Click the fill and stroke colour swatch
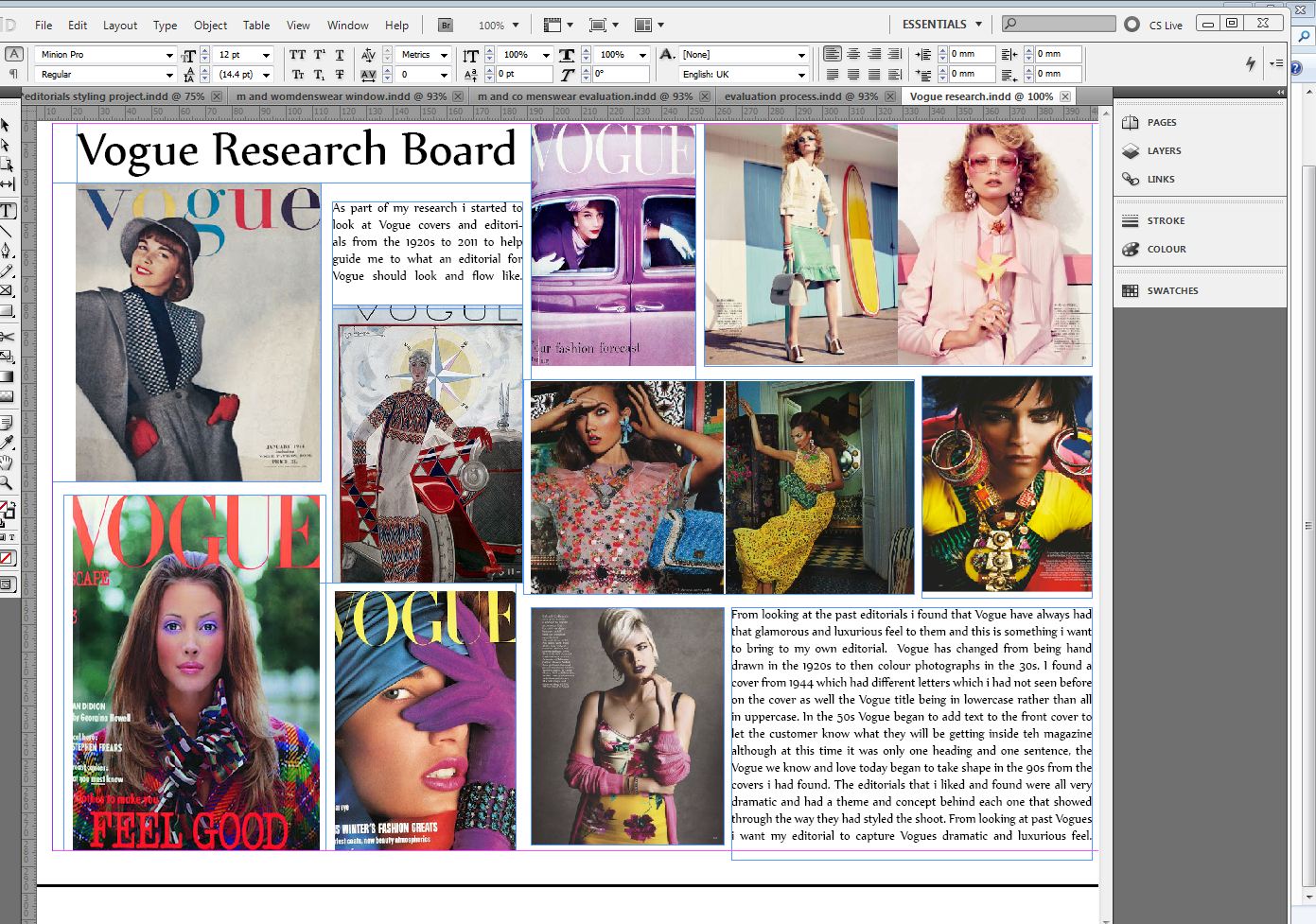The height and width of the screenshot is (924, 1316). click(8, 514)
